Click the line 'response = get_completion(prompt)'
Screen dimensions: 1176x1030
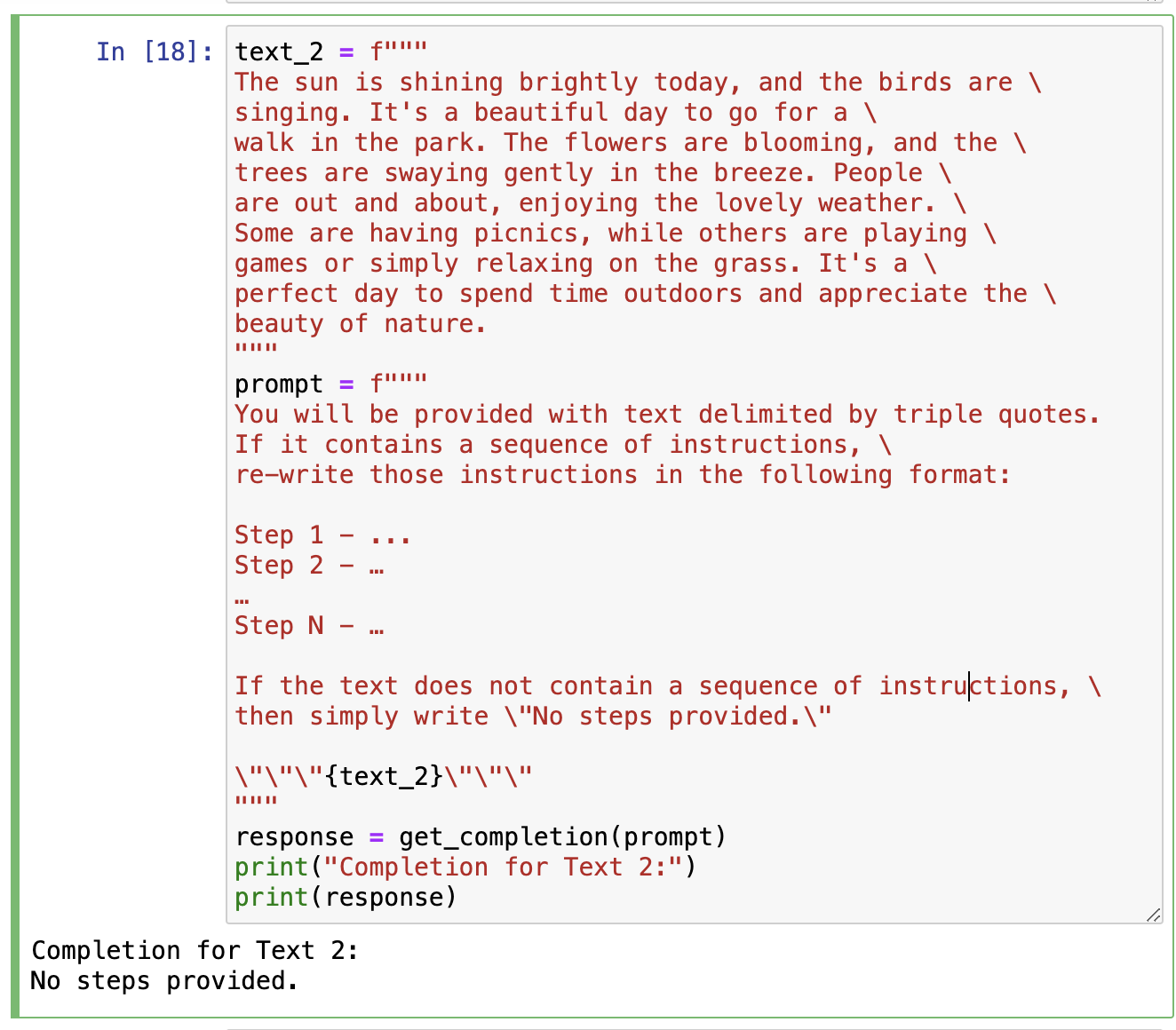pos(481,836)
